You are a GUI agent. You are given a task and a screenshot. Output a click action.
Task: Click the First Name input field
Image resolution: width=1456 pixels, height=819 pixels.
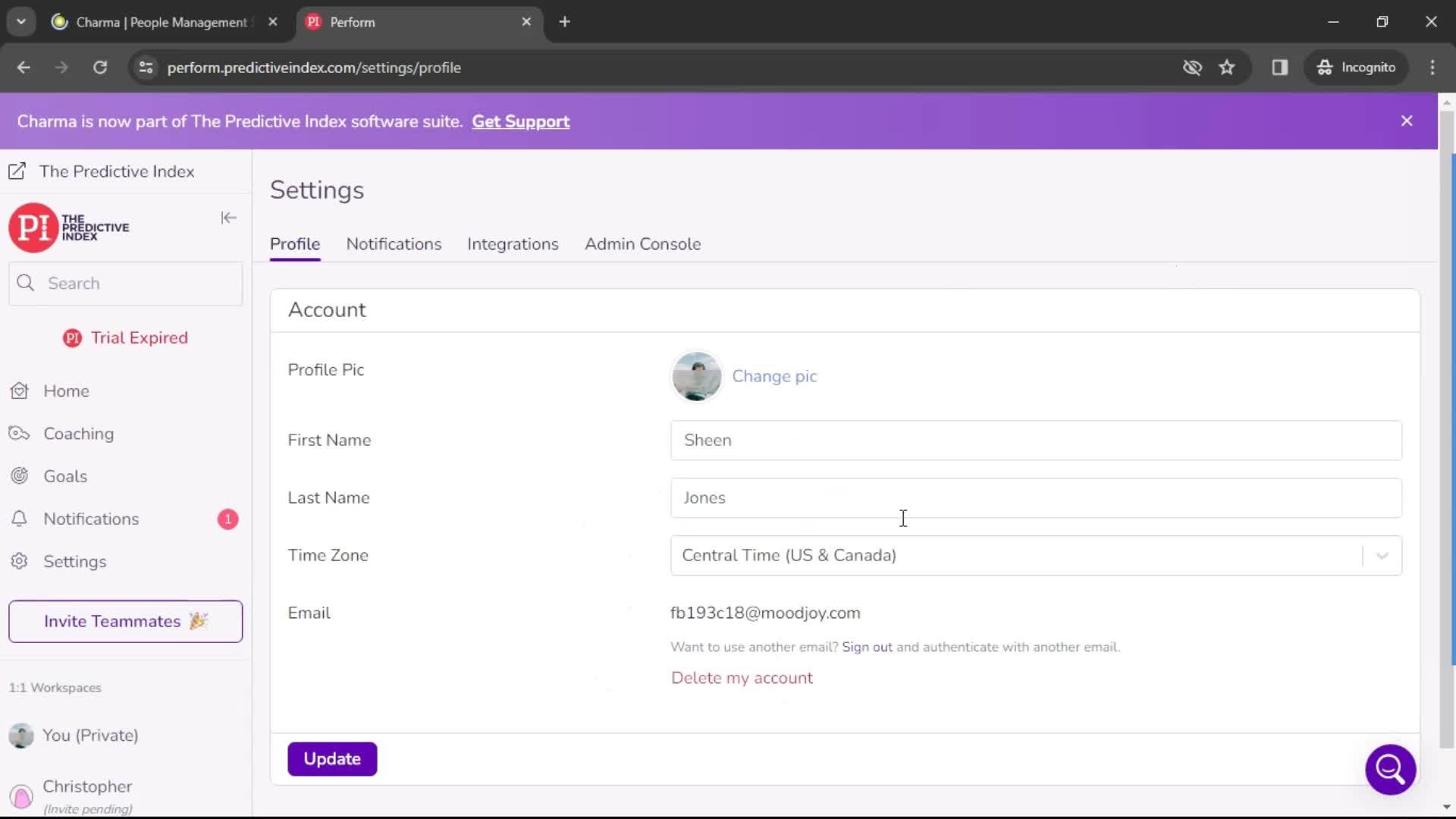click(x=1036, y=440)
